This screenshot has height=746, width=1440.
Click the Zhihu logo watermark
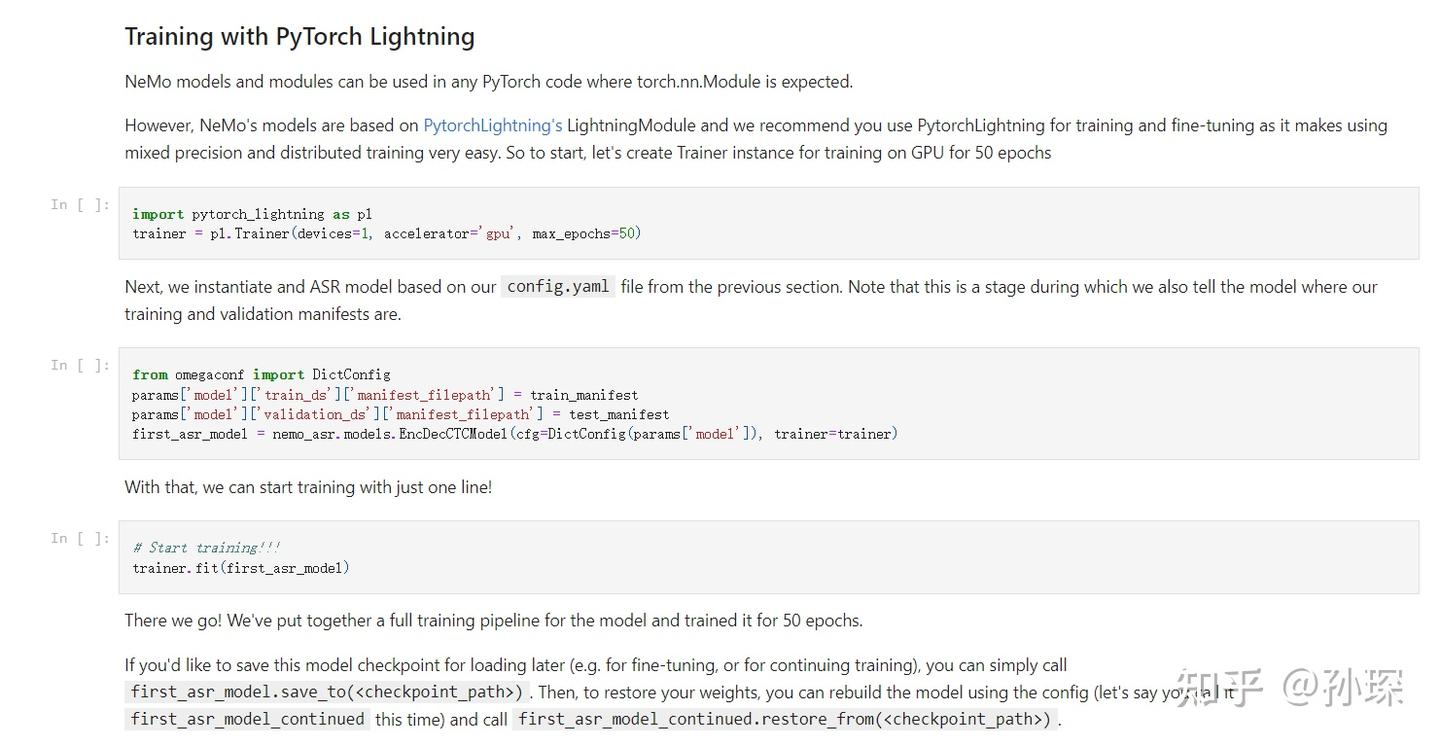tap(1219, 688)
